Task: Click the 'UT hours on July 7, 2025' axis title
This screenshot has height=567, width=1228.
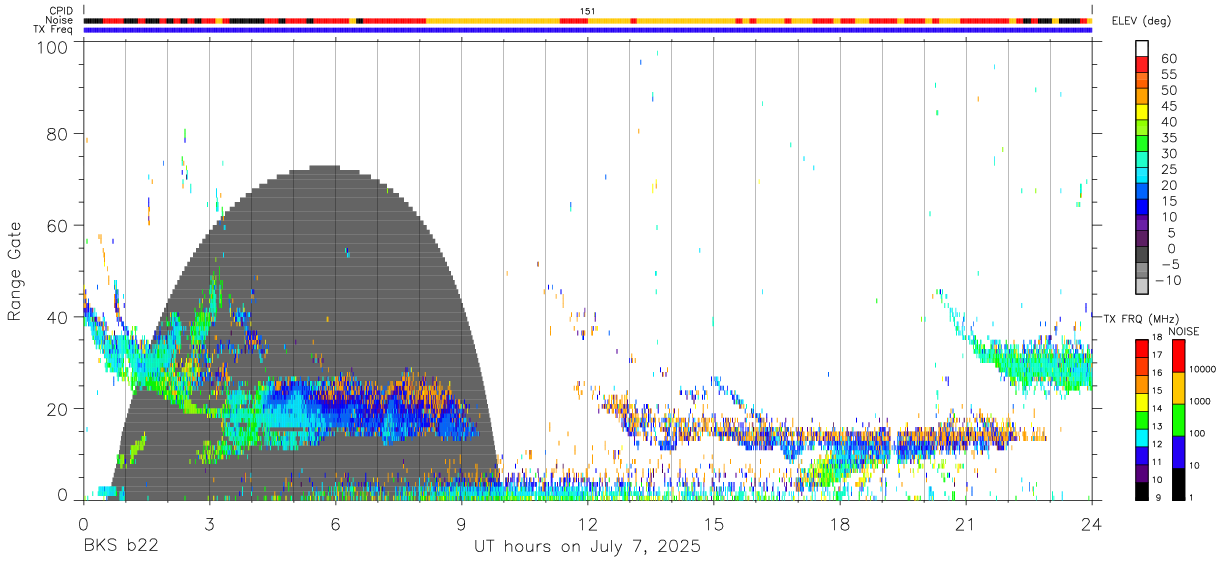Action: coord(587,548)
